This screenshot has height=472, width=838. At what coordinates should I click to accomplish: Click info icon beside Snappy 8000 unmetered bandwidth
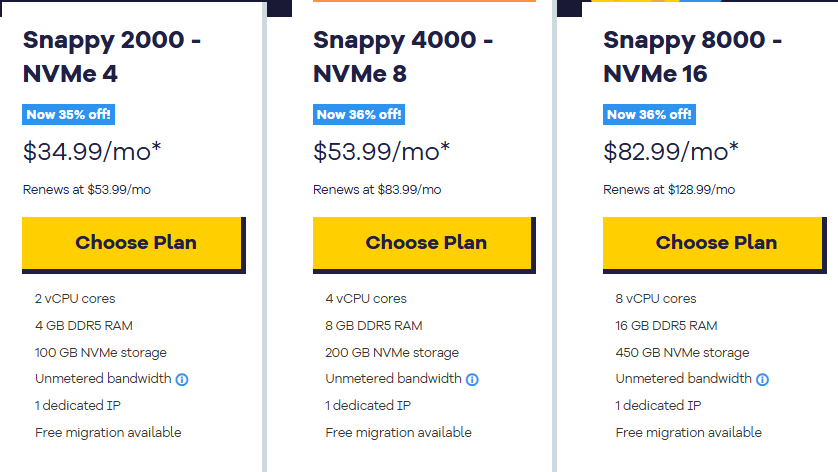[762, 380]
